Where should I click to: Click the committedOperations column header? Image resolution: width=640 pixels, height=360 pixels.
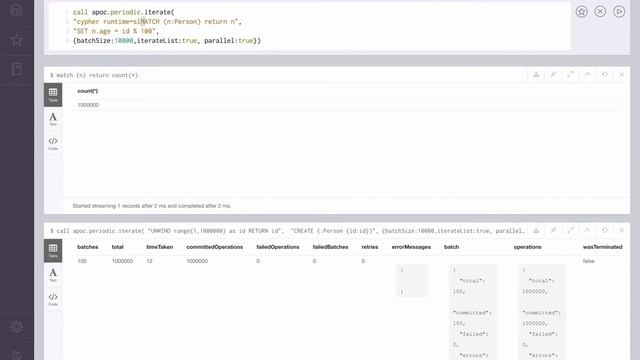(x=215, y=247)
